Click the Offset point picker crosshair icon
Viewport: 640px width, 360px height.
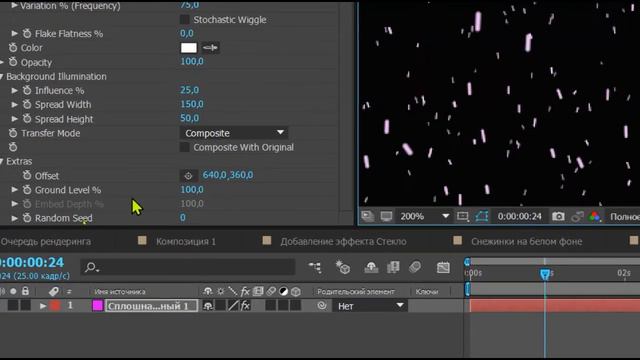click(188, 176)
